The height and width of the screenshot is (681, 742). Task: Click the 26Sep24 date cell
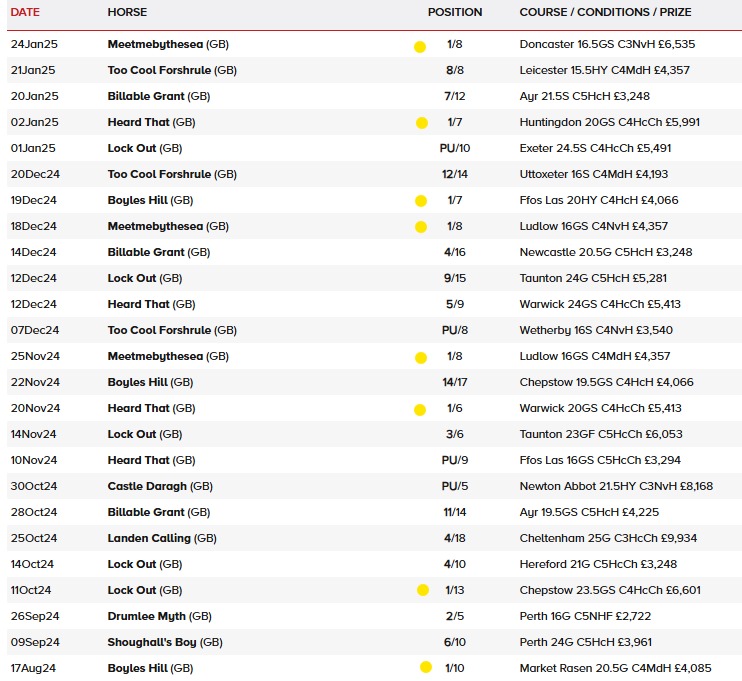35,617
